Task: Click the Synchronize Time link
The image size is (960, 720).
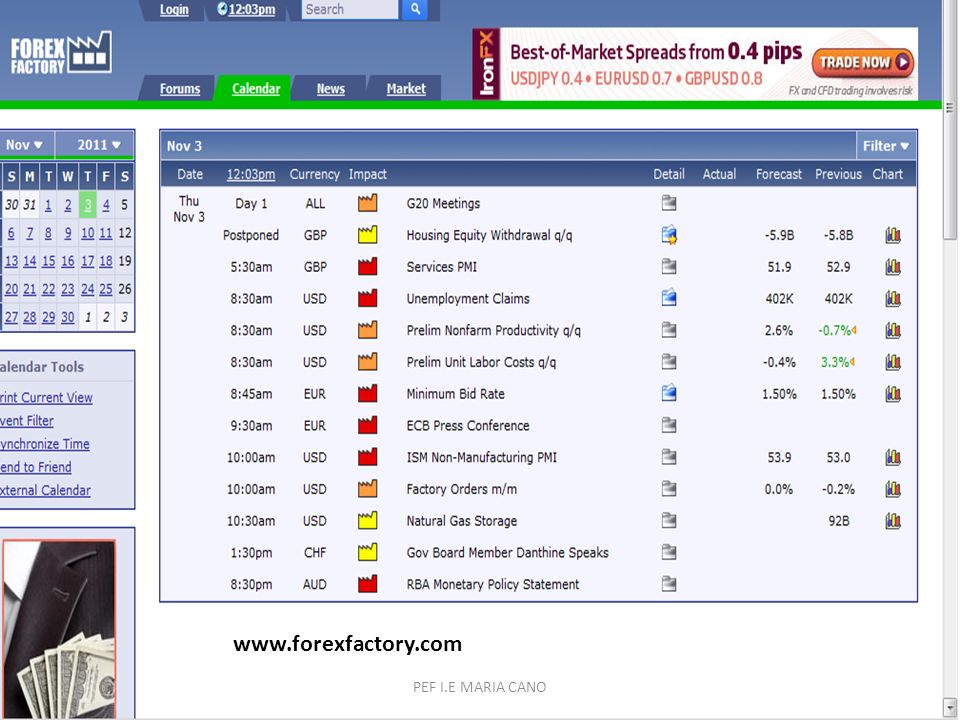Action: [45, 444]
